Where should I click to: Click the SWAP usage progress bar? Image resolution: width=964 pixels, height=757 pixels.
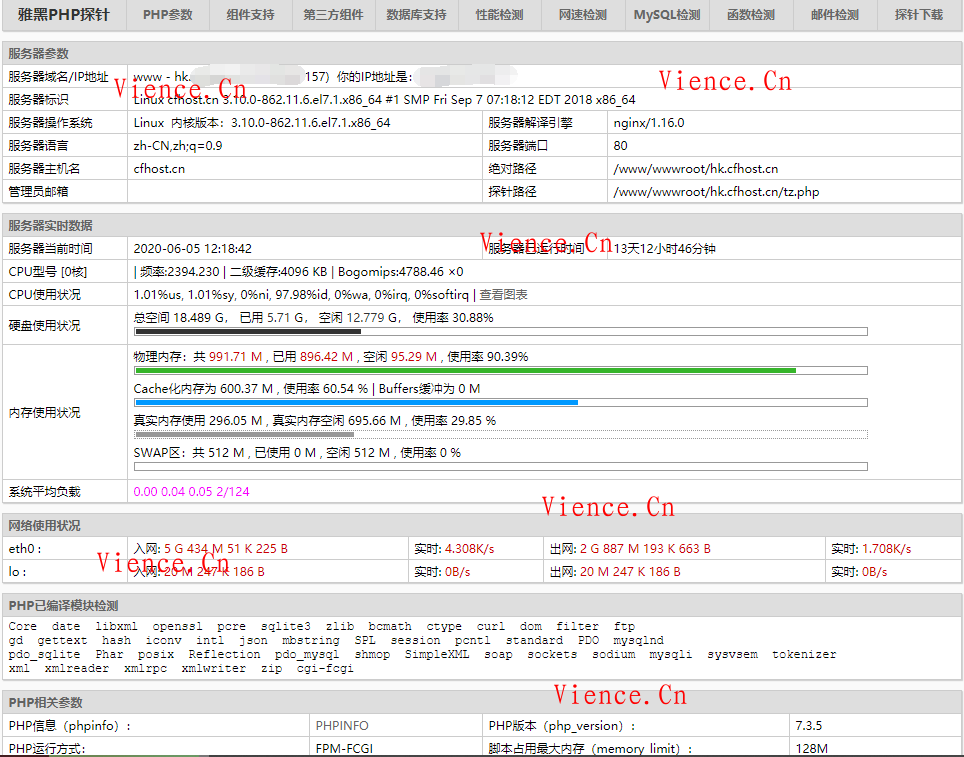coord(500,466)
